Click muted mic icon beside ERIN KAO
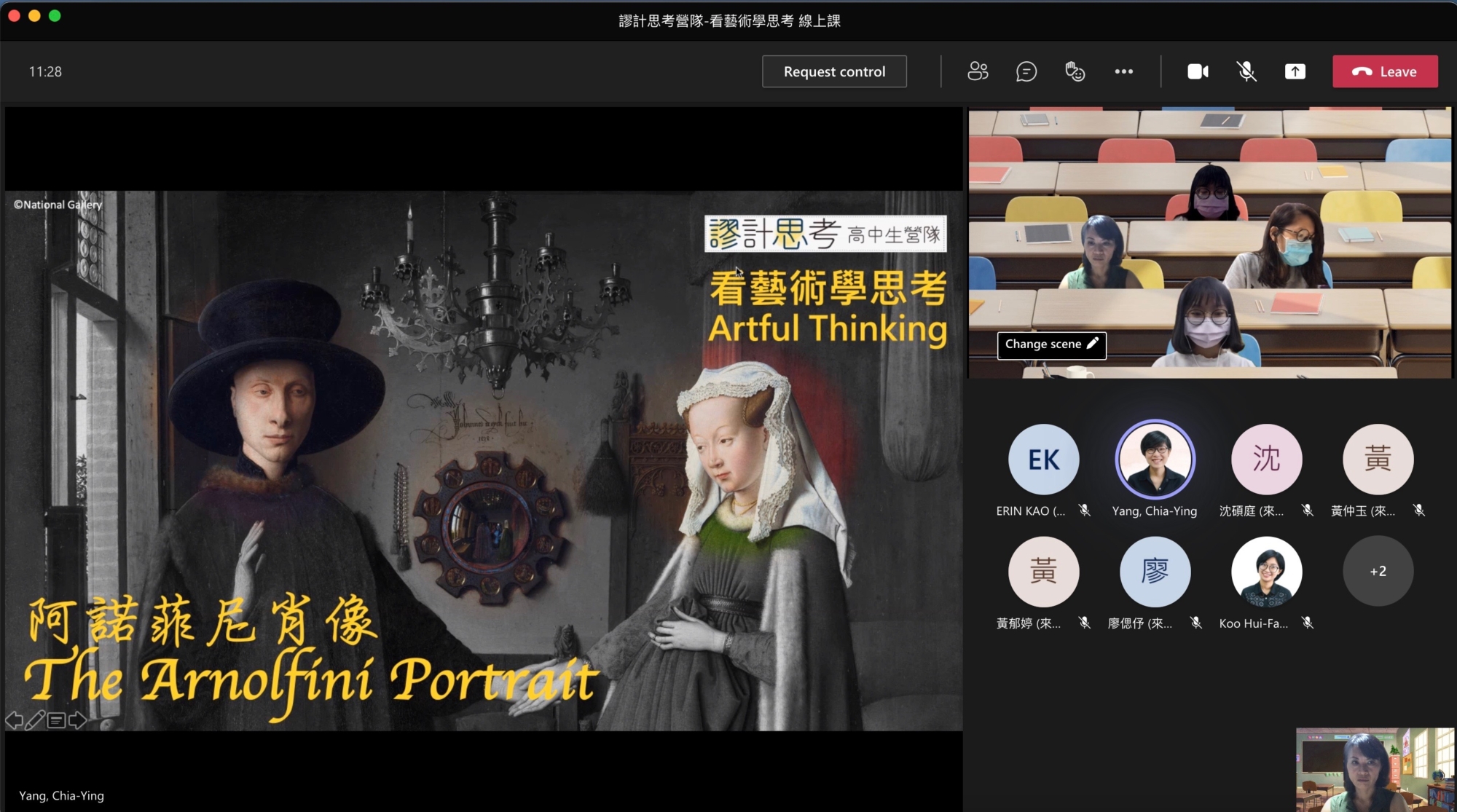 click(1085, 511)
